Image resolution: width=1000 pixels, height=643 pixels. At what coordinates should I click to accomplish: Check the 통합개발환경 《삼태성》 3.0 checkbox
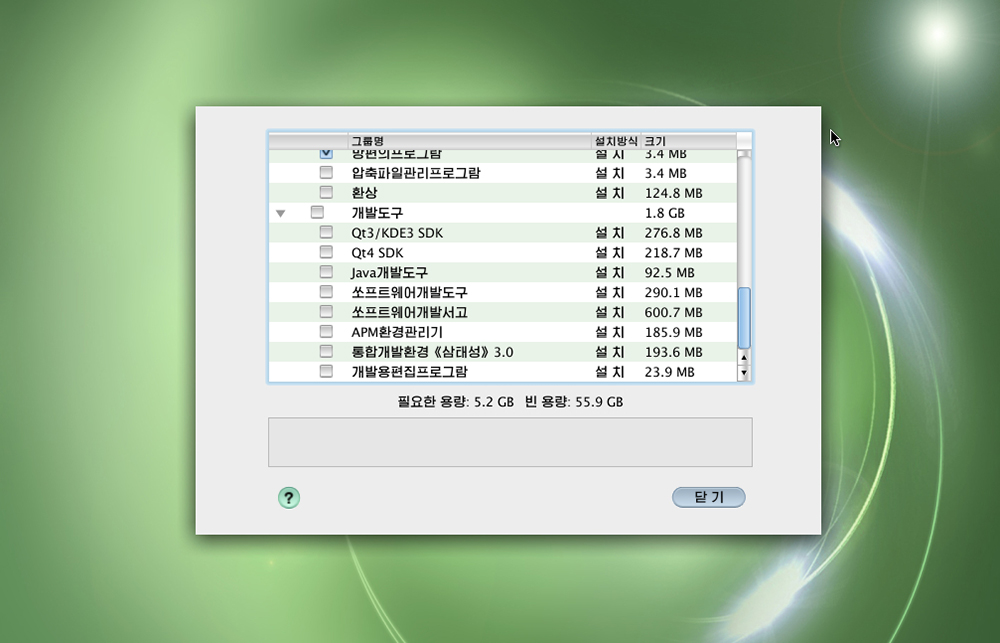(326, 351)
